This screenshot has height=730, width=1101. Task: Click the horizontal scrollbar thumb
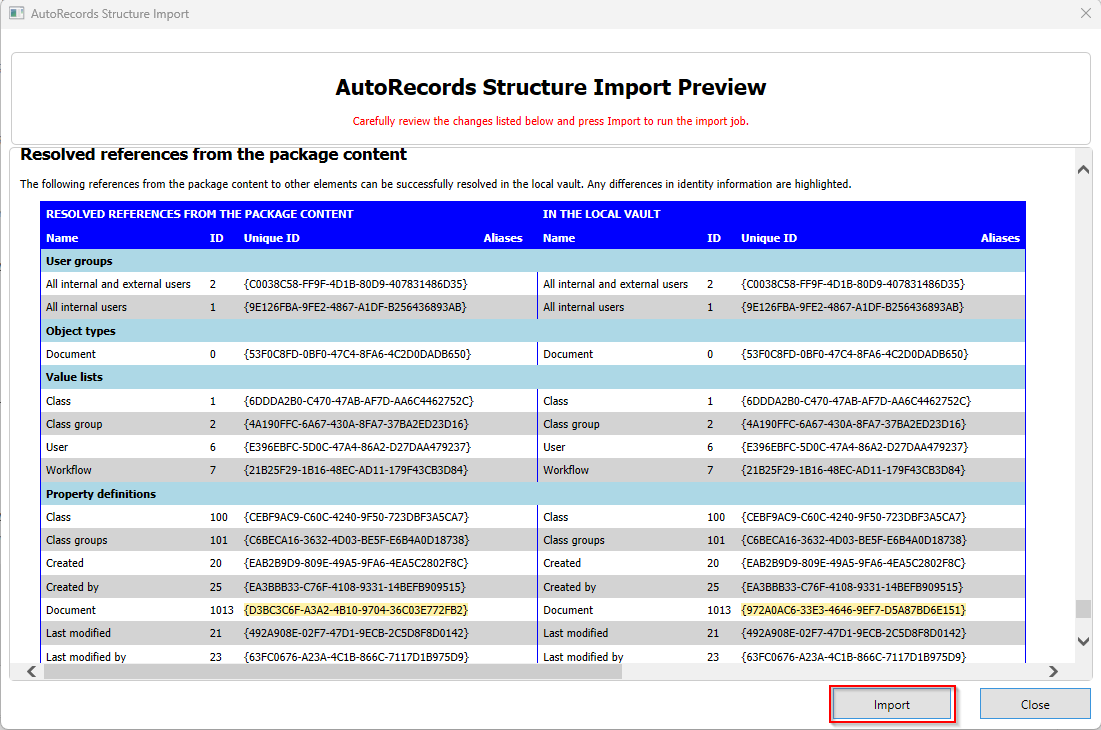[333, 672]
